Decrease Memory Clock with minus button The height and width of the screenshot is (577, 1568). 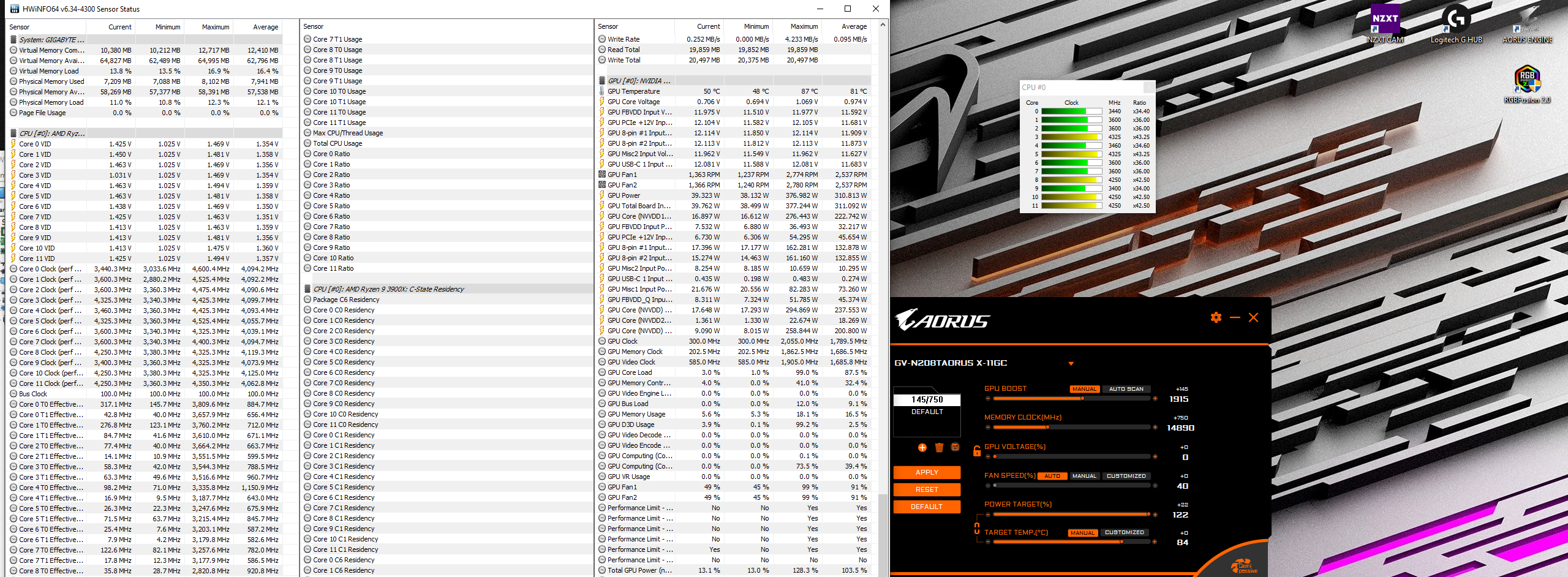[988, 428]
